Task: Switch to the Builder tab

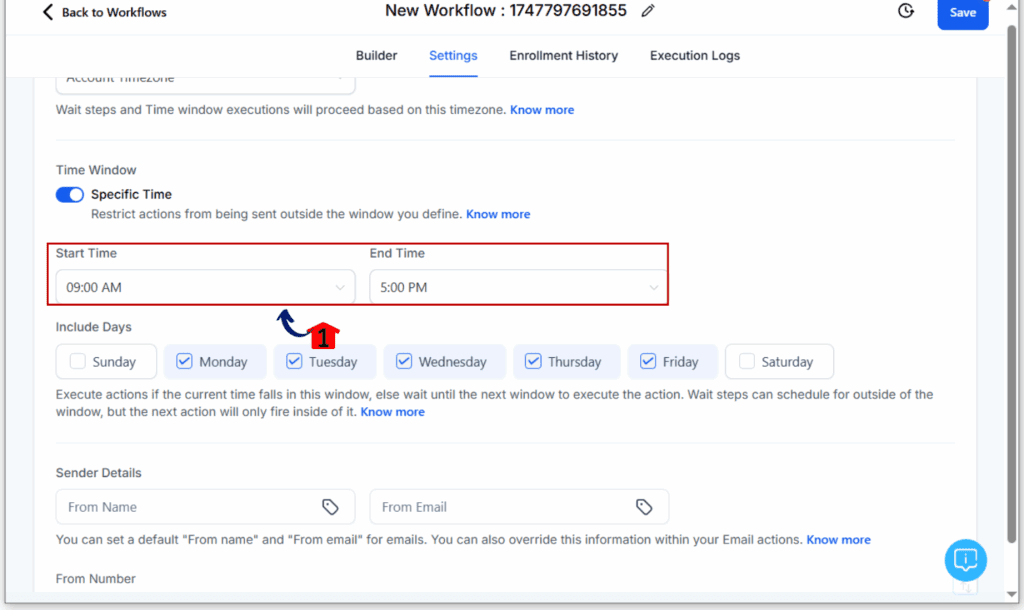Action: pos(376,56)
